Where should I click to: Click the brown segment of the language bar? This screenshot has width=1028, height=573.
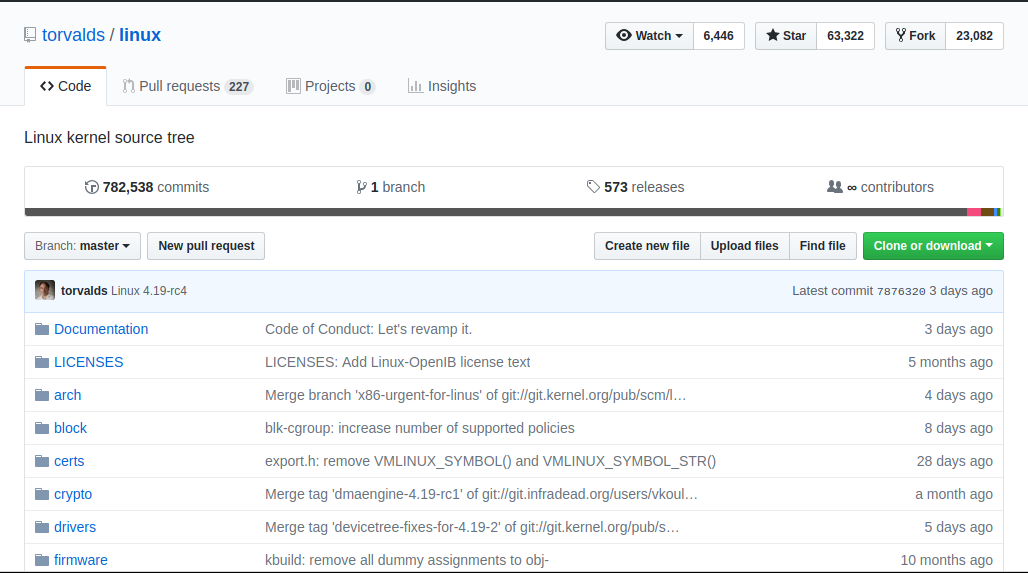[x=987, y=212]
